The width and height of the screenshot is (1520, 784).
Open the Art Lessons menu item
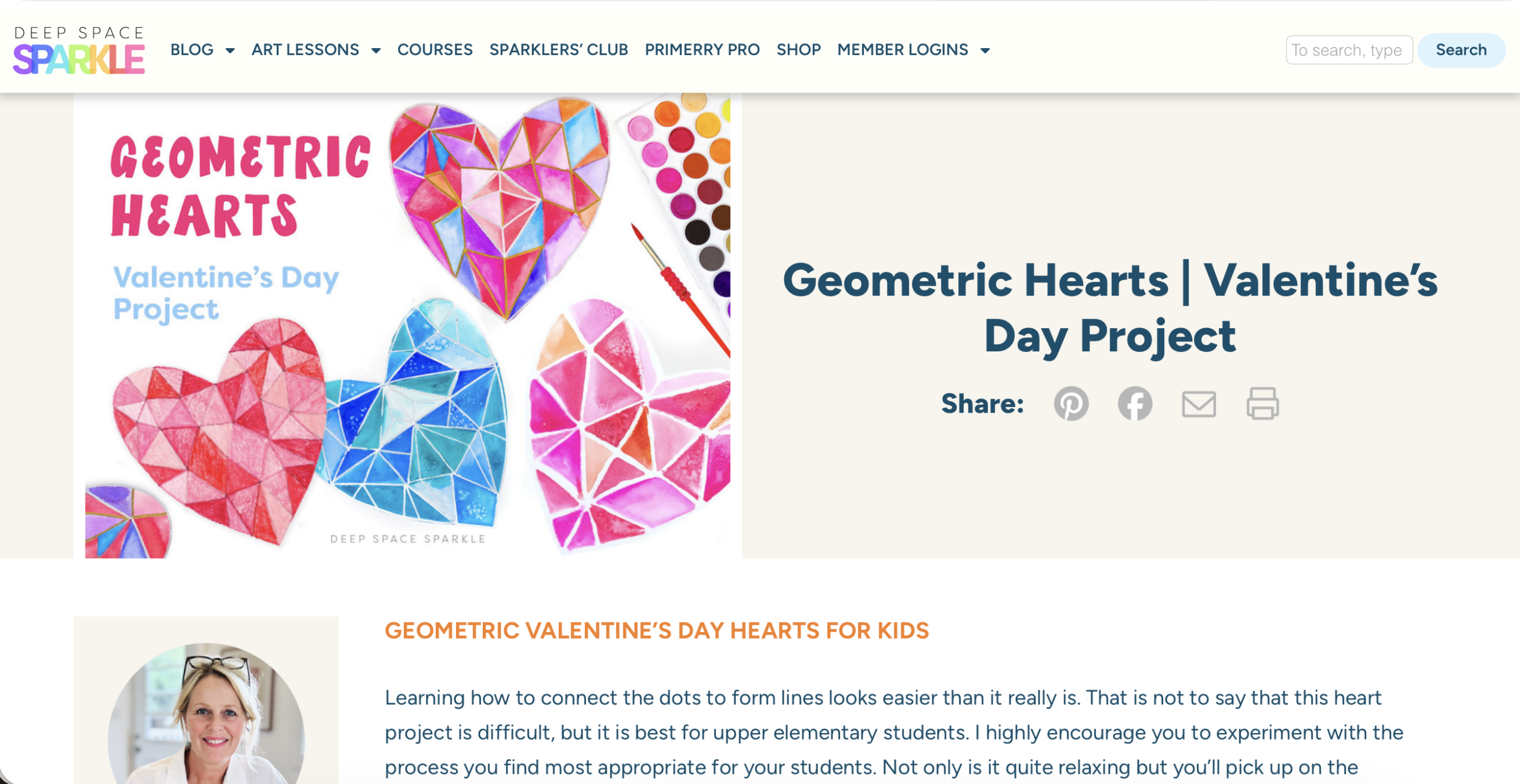pyautogui.click(x=305, y=50)
